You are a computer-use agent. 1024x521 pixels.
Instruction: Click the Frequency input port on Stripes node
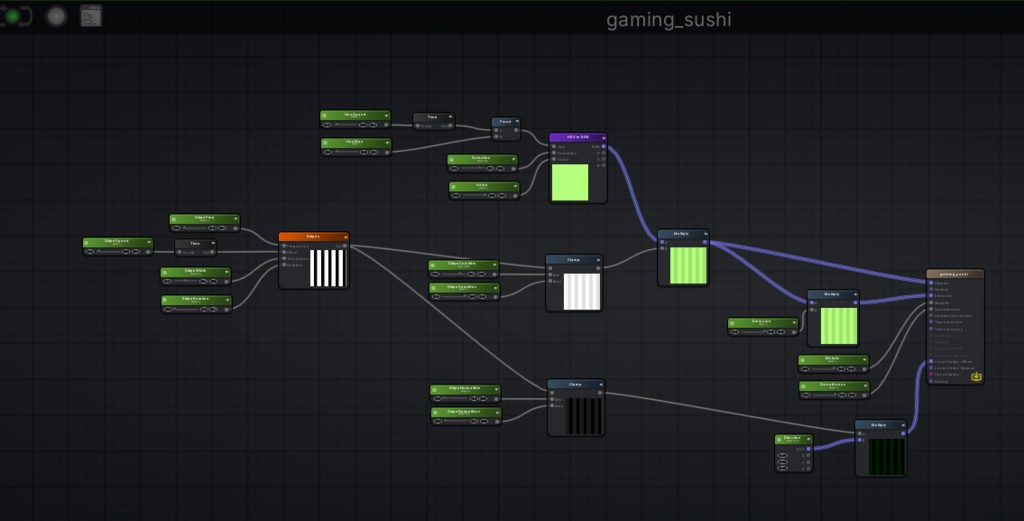tap(284, 246)
